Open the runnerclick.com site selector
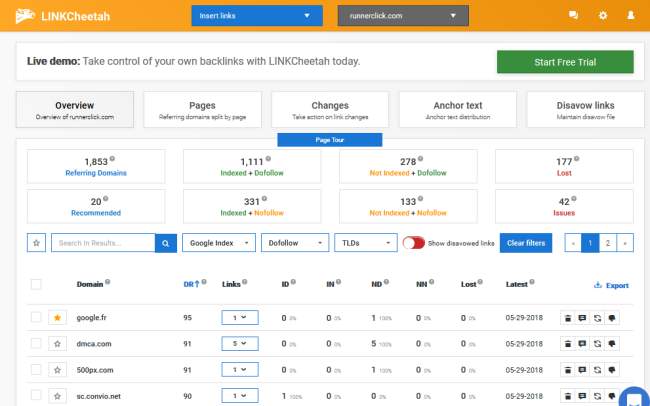650x406 pixels. click(x=403, y=16)
